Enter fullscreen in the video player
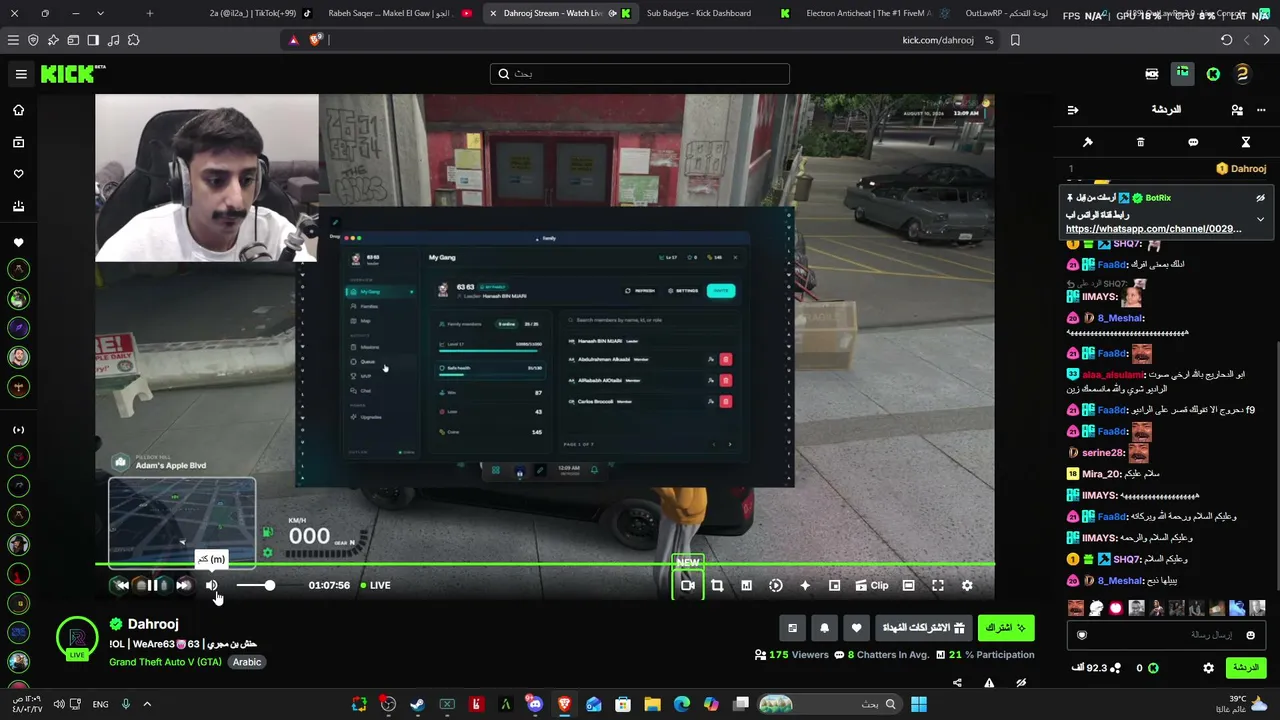This screenshot has height=720, width=1280. coord(938,585)
